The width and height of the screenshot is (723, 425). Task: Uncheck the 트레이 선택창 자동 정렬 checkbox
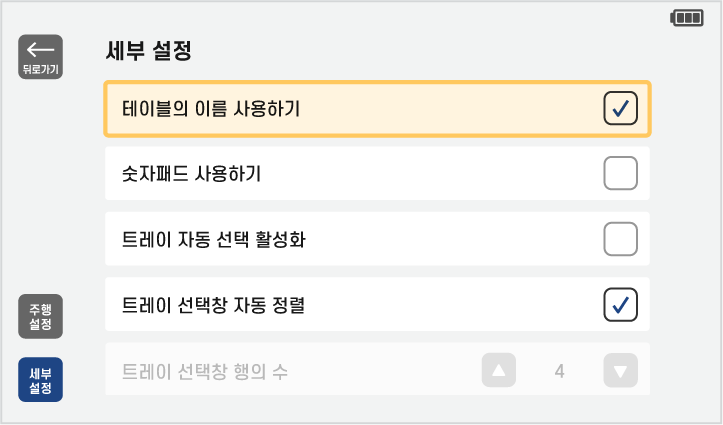[620, 304]
